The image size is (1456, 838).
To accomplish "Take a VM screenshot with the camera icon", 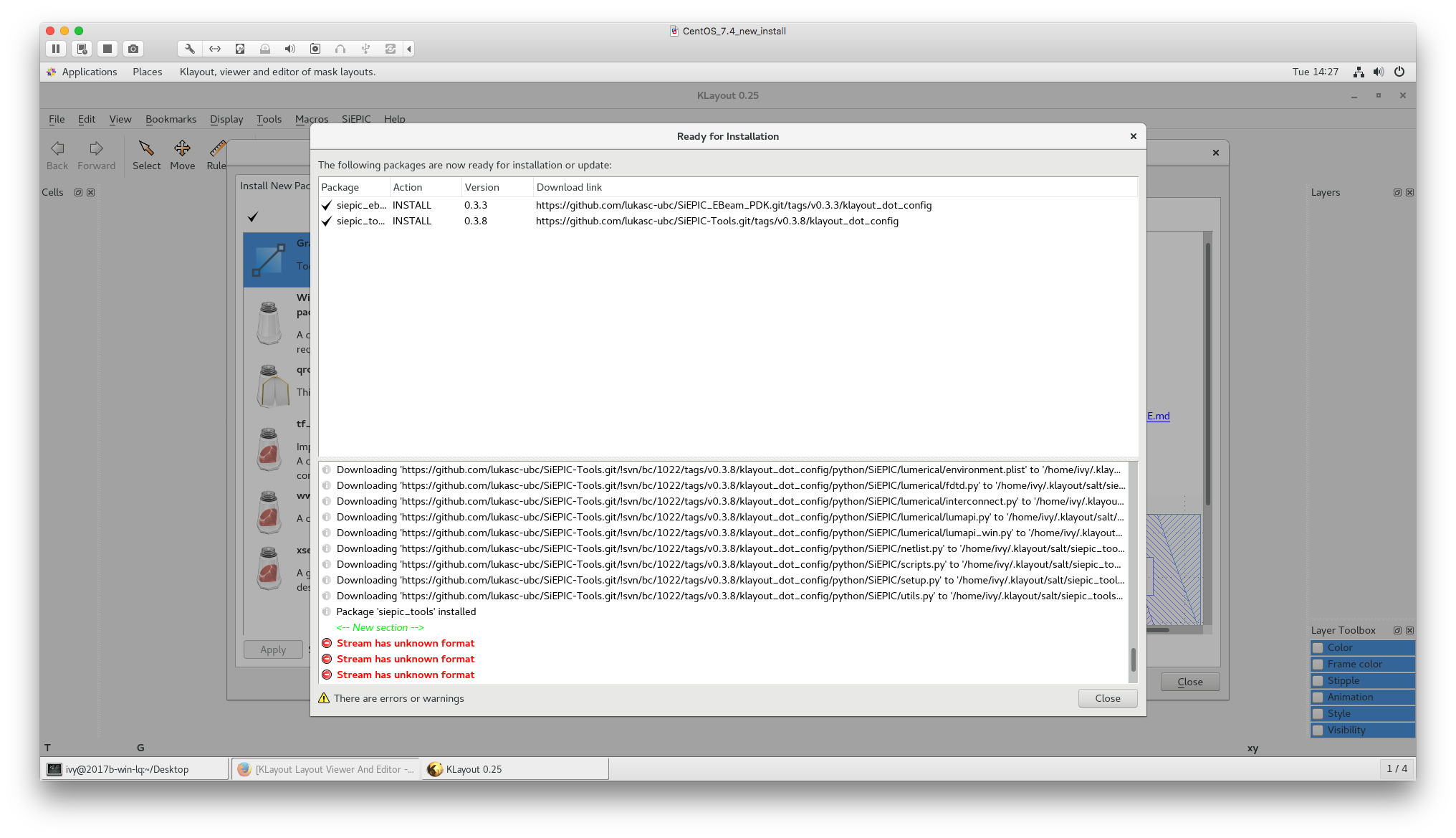I will [133, 49].
